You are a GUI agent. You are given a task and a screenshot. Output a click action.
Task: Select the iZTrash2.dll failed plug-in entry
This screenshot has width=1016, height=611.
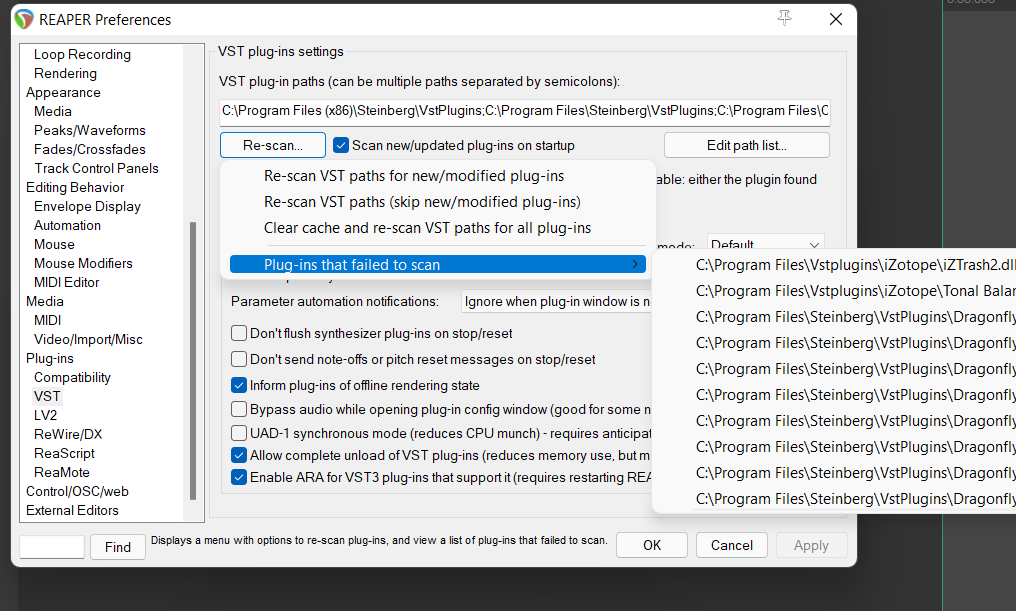point(855,265)
